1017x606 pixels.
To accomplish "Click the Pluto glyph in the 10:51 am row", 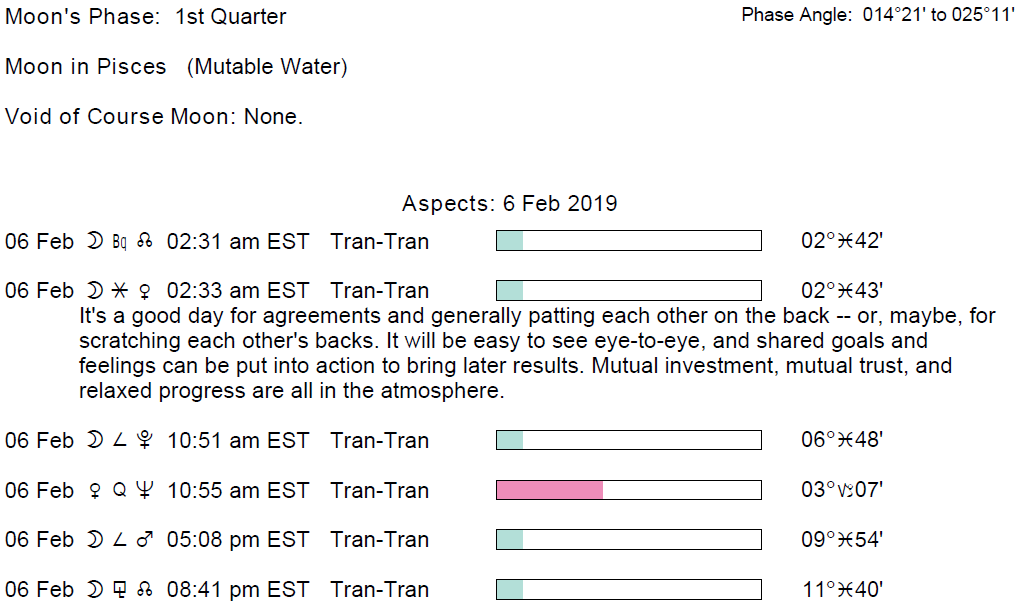I will (x=145, y=441).
